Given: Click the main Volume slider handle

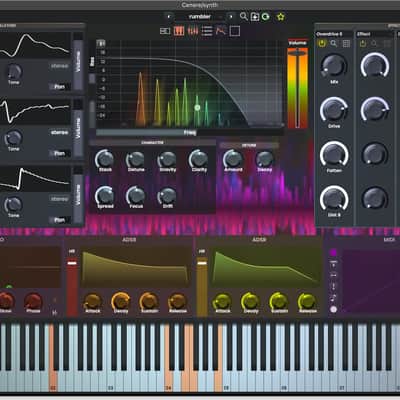Looking at the screenshot, I should (298, 52).
